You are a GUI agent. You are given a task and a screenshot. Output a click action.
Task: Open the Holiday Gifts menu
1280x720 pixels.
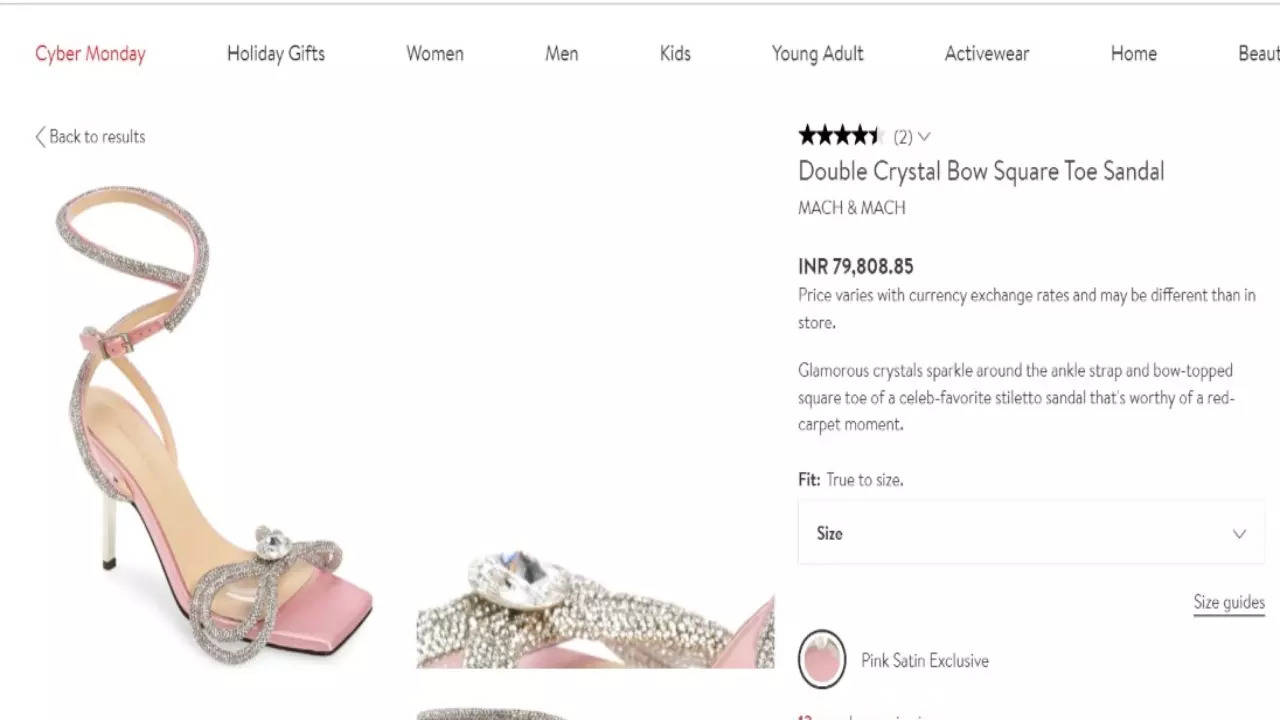tap(276, 54)
